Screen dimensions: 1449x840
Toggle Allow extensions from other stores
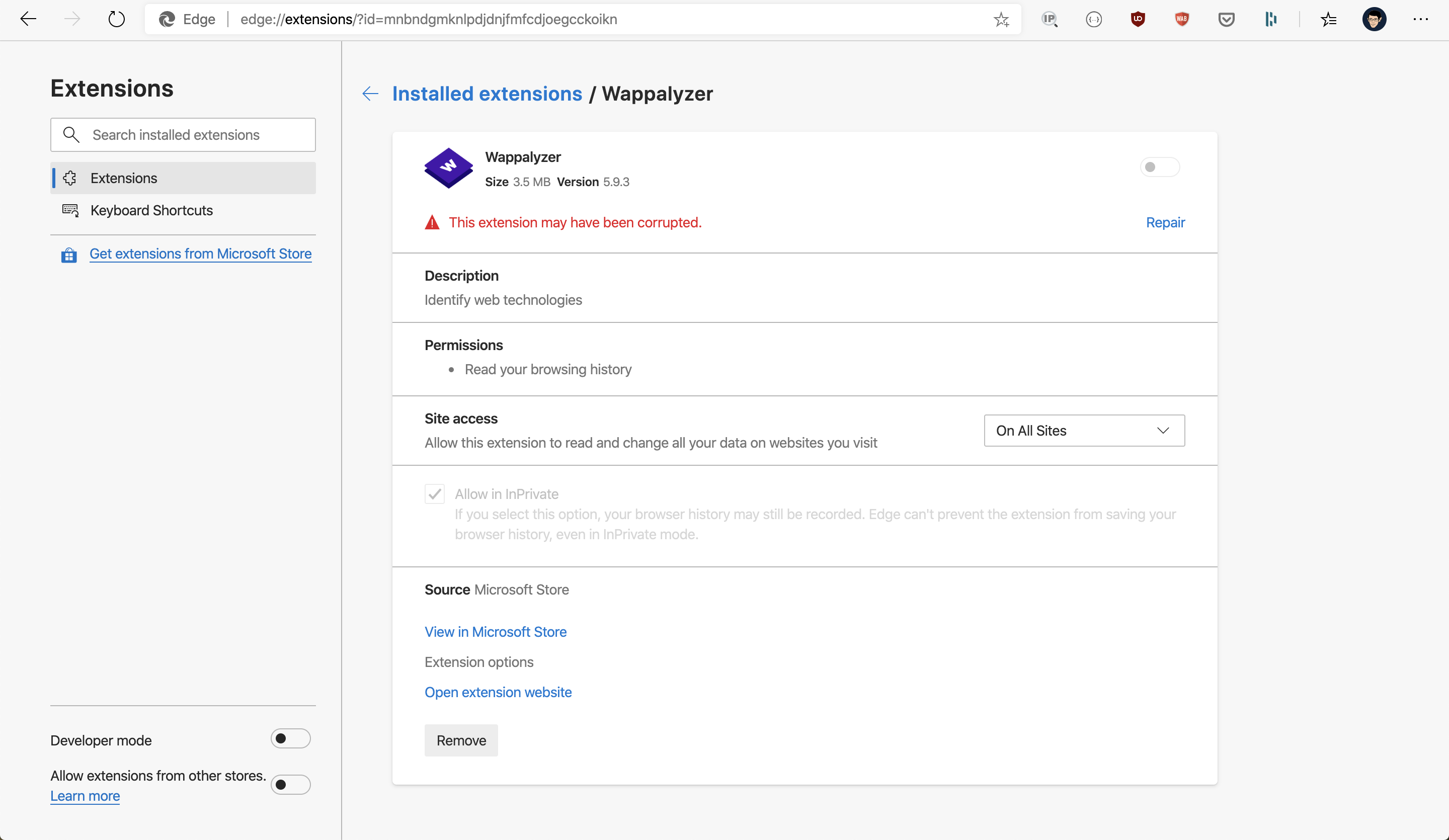click(x=290, y=784)
